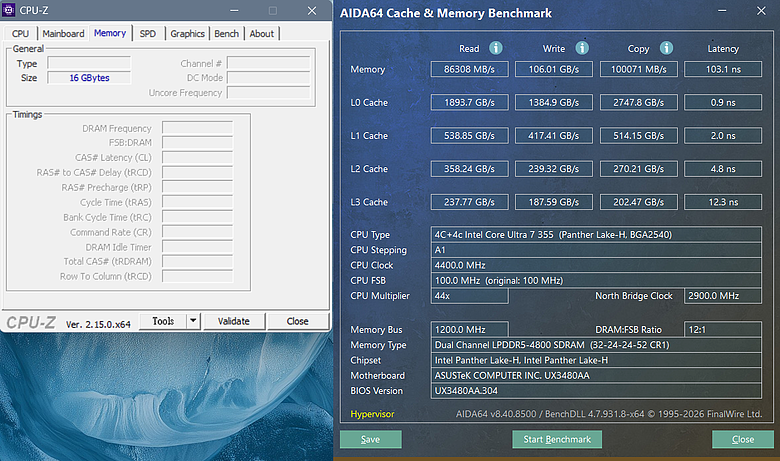780x461 pixels.
Task: Minimize the CPU-Z window
Action: click(234, 10)
